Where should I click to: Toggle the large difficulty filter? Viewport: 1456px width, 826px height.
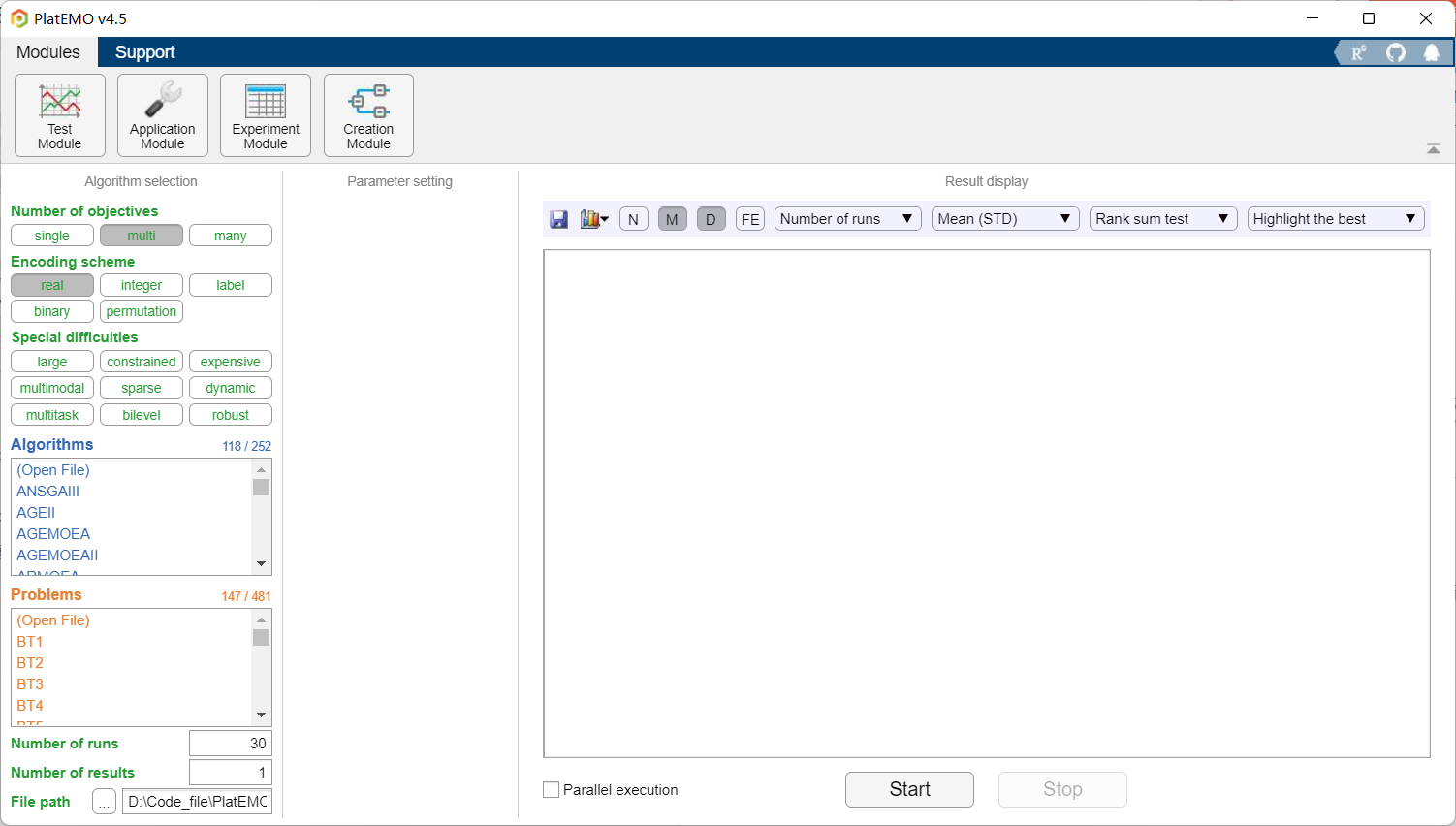tap(52, 362)
